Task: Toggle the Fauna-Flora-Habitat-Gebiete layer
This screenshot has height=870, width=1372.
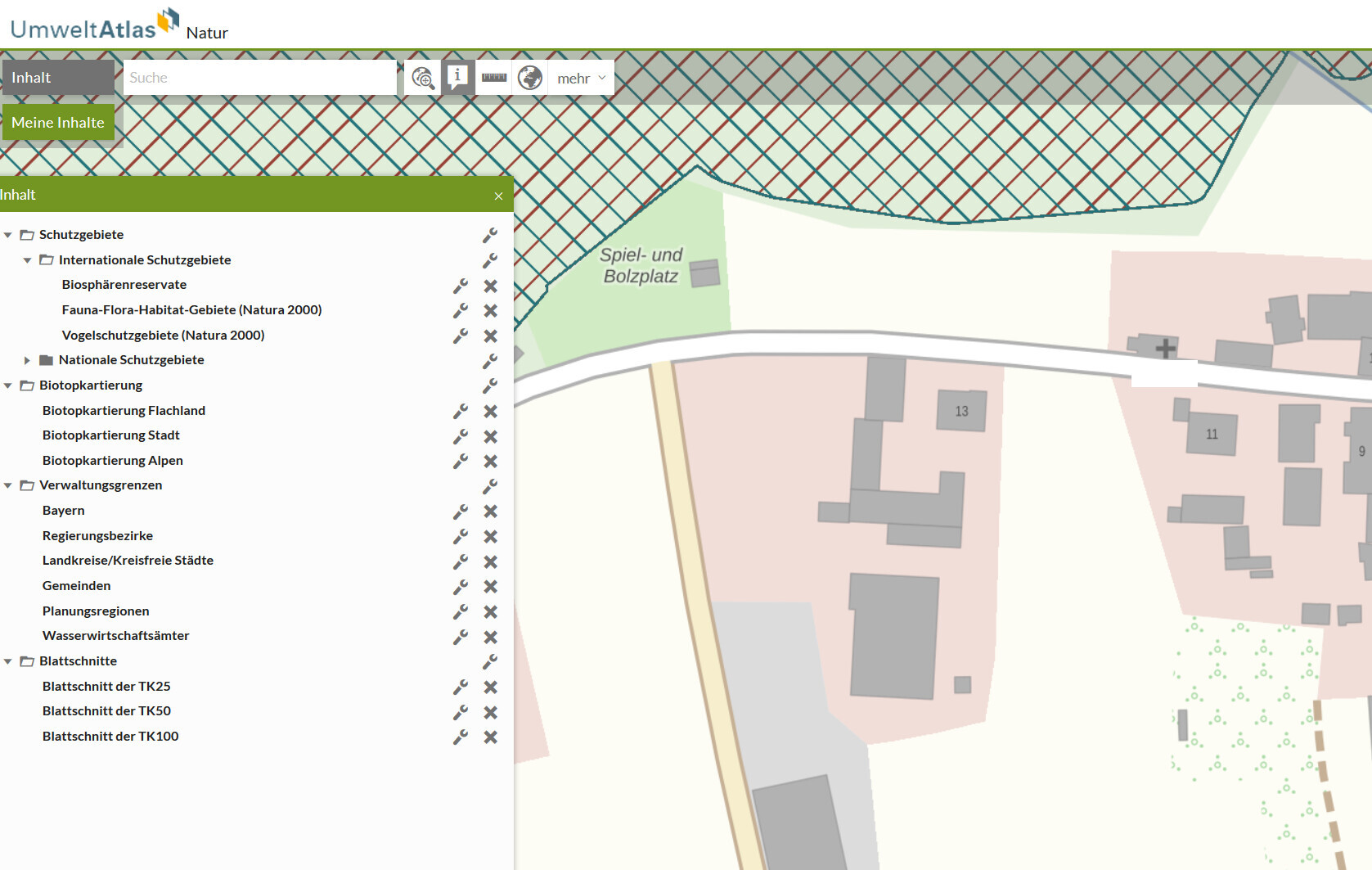Action: pos(191,310)
